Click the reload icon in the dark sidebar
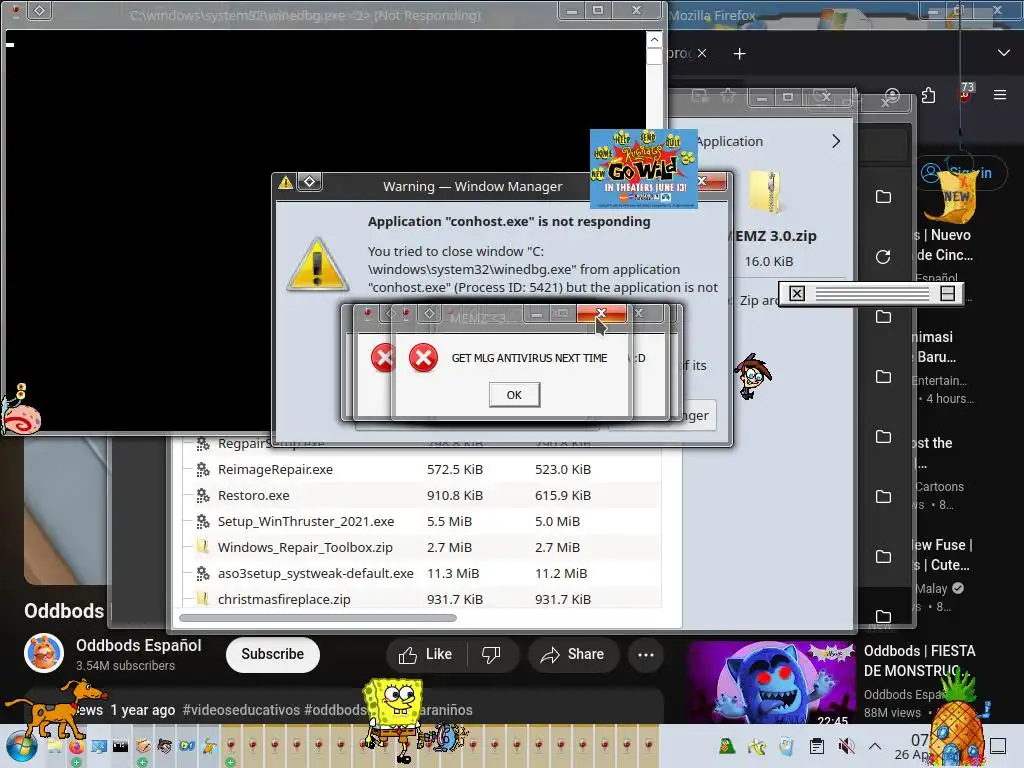Screen dimensions: 1024x768 tap(883, 257)
